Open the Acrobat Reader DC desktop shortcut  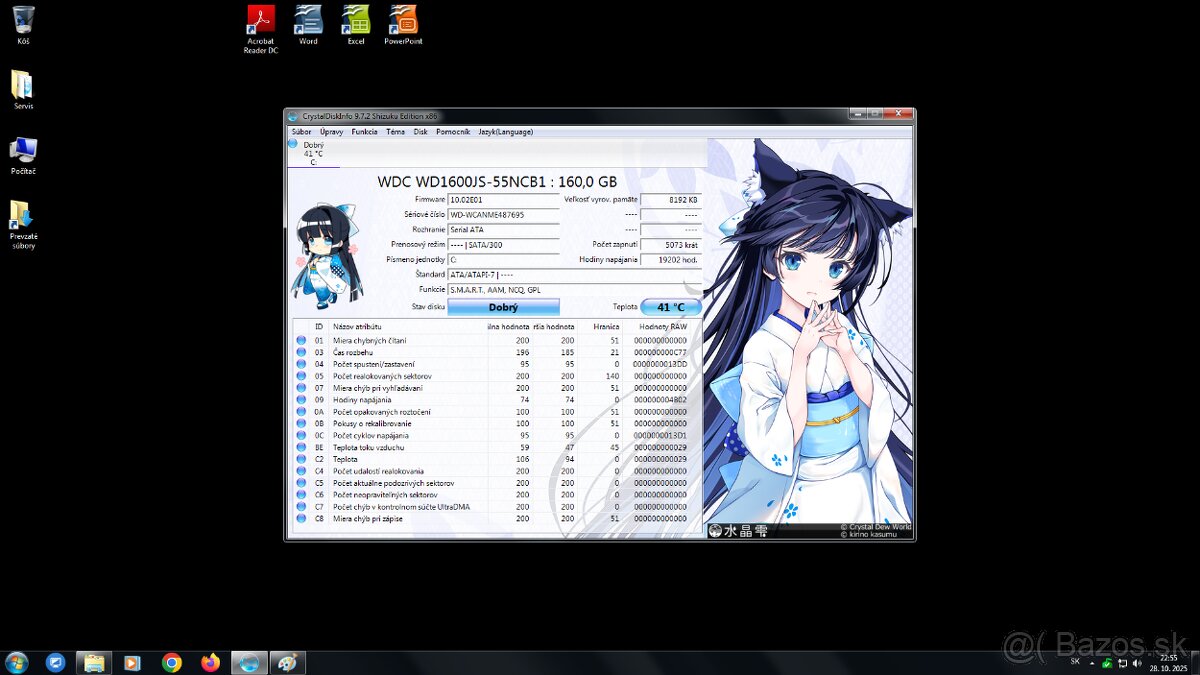pos(260,20)
